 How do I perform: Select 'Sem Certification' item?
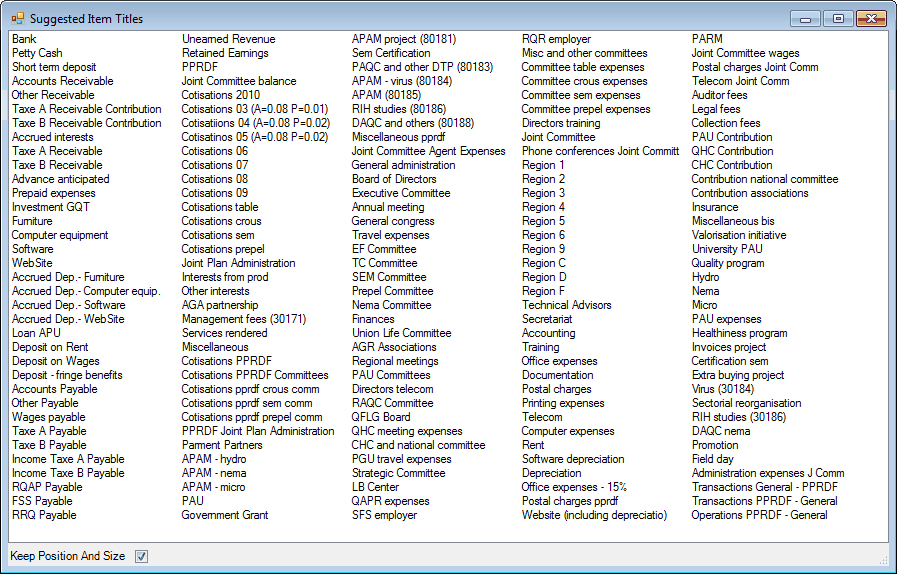point(391,53)
